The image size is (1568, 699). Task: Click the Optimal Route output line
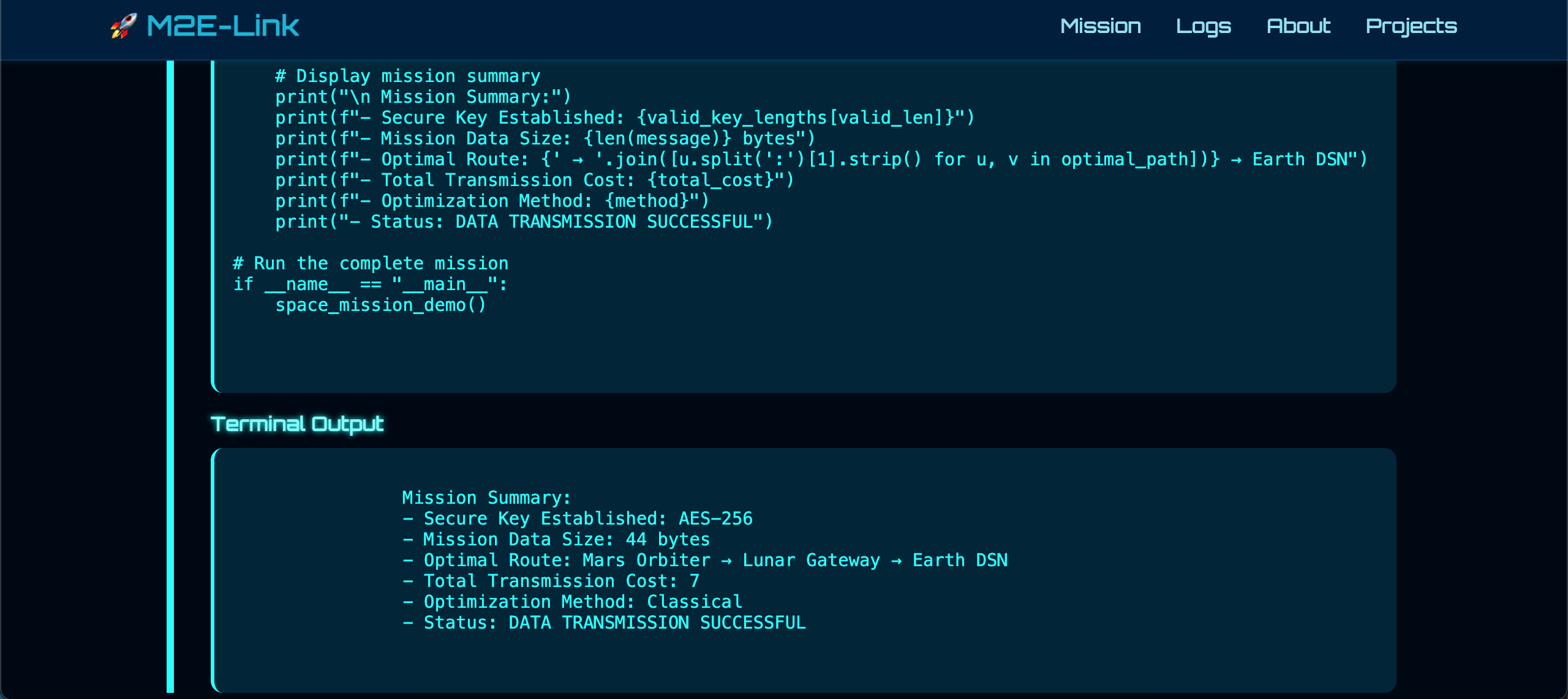pyautogui.click(x=704, y=560)
